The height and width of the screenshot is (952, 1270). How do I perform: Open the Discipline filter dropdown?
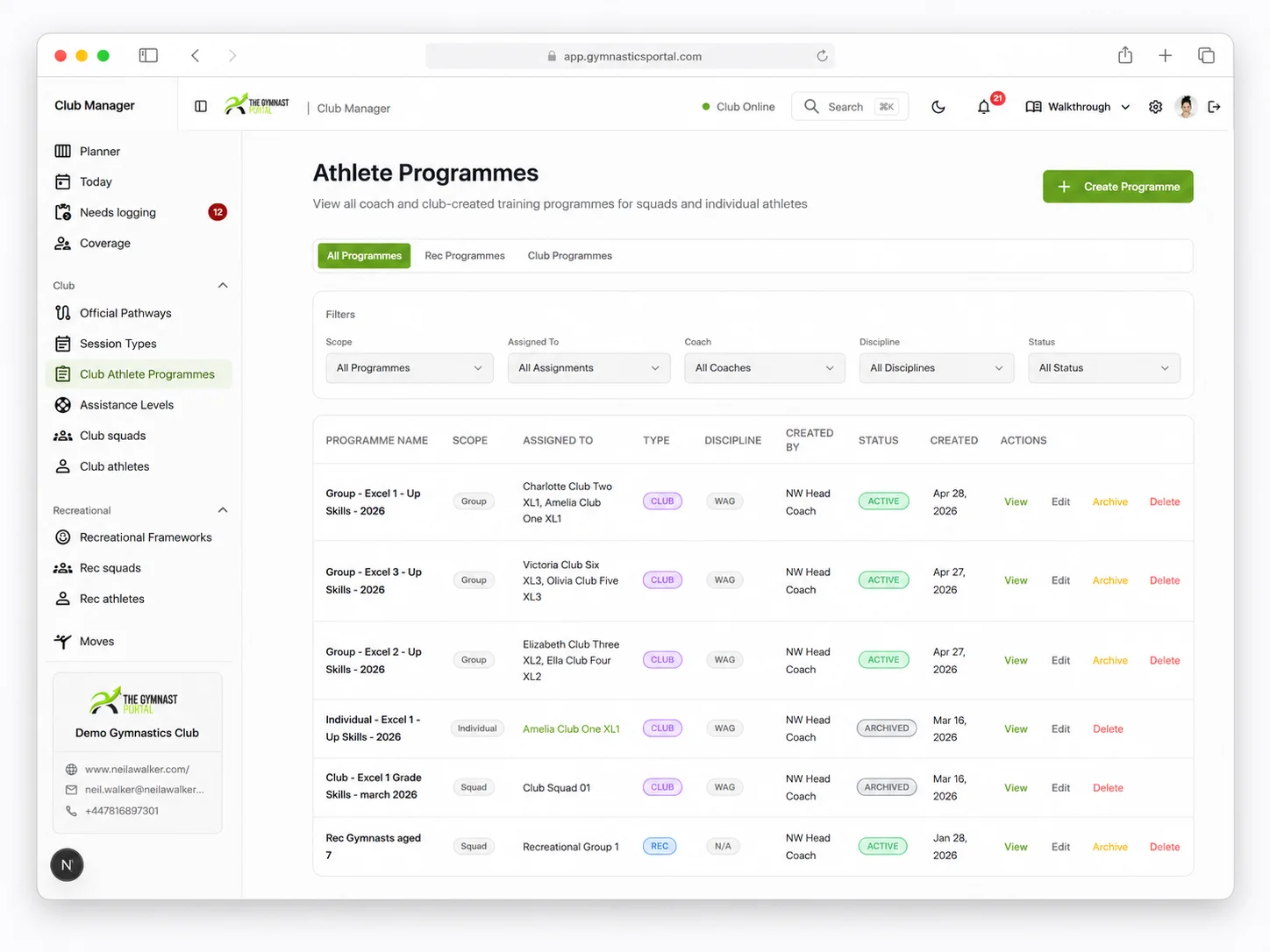point(937,368)
